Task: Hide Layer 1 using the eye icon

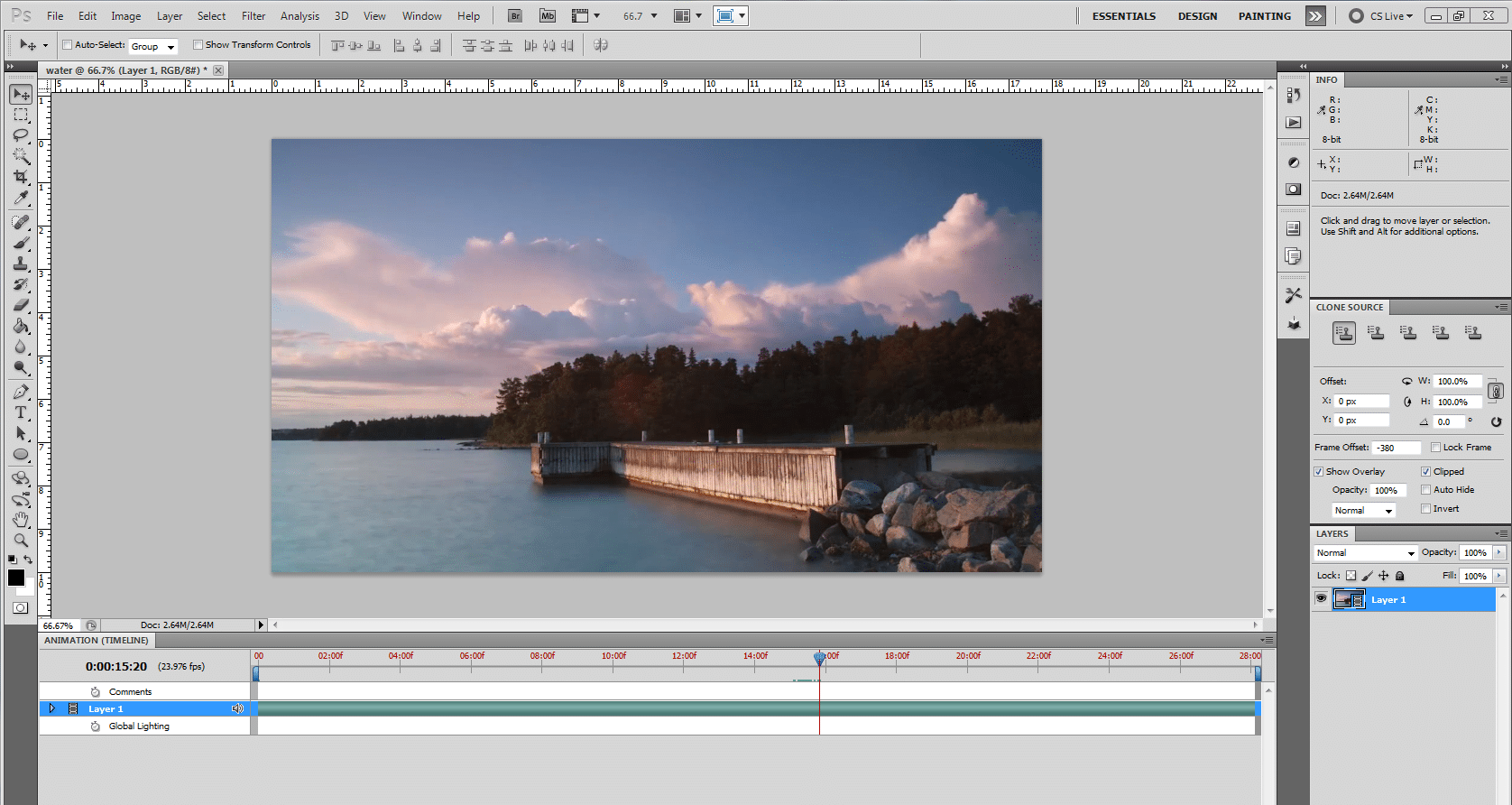Action: pos(1322,599)
